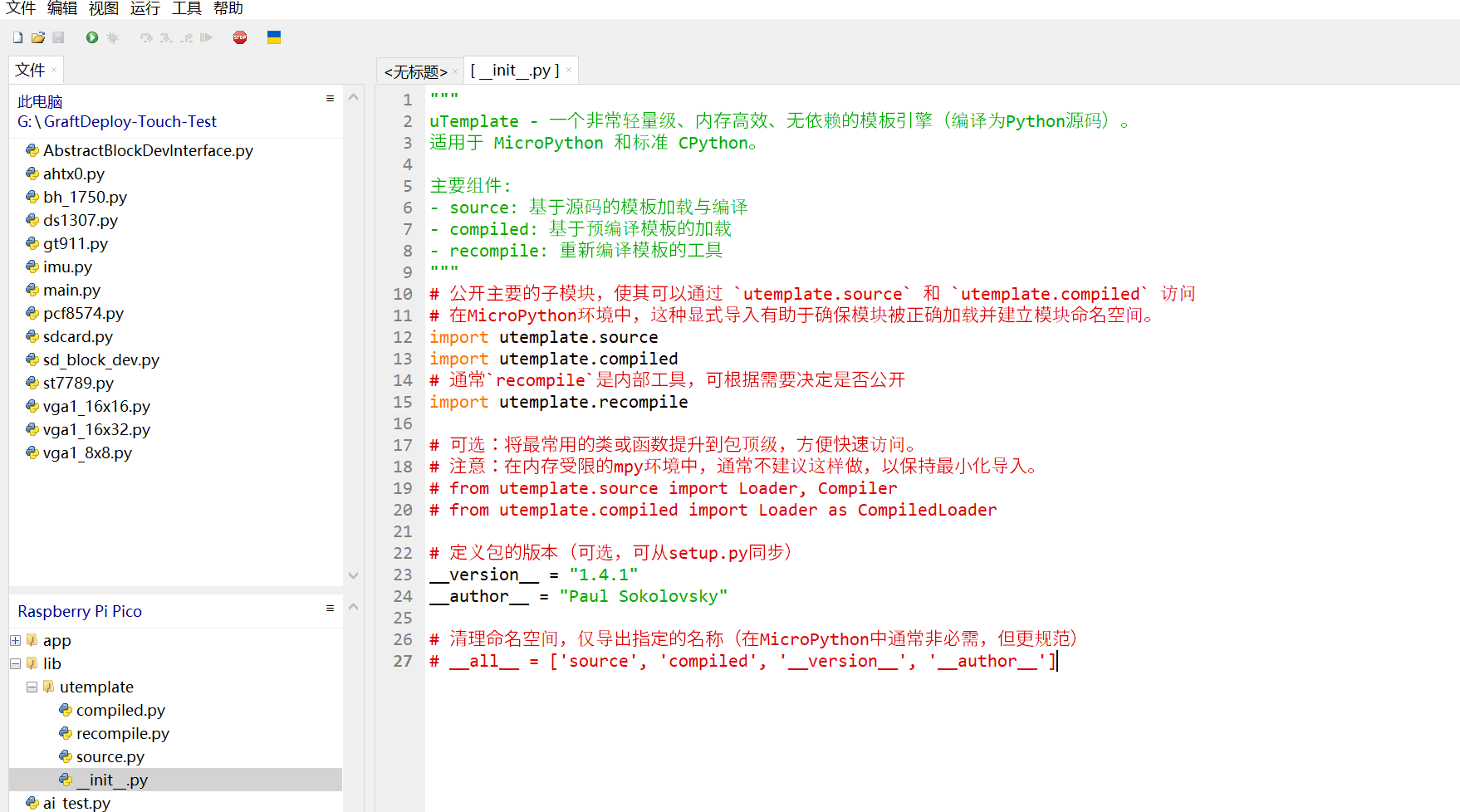1460x812 pixels.
Task: Click the __version__ assignment line
Action: 534,575
